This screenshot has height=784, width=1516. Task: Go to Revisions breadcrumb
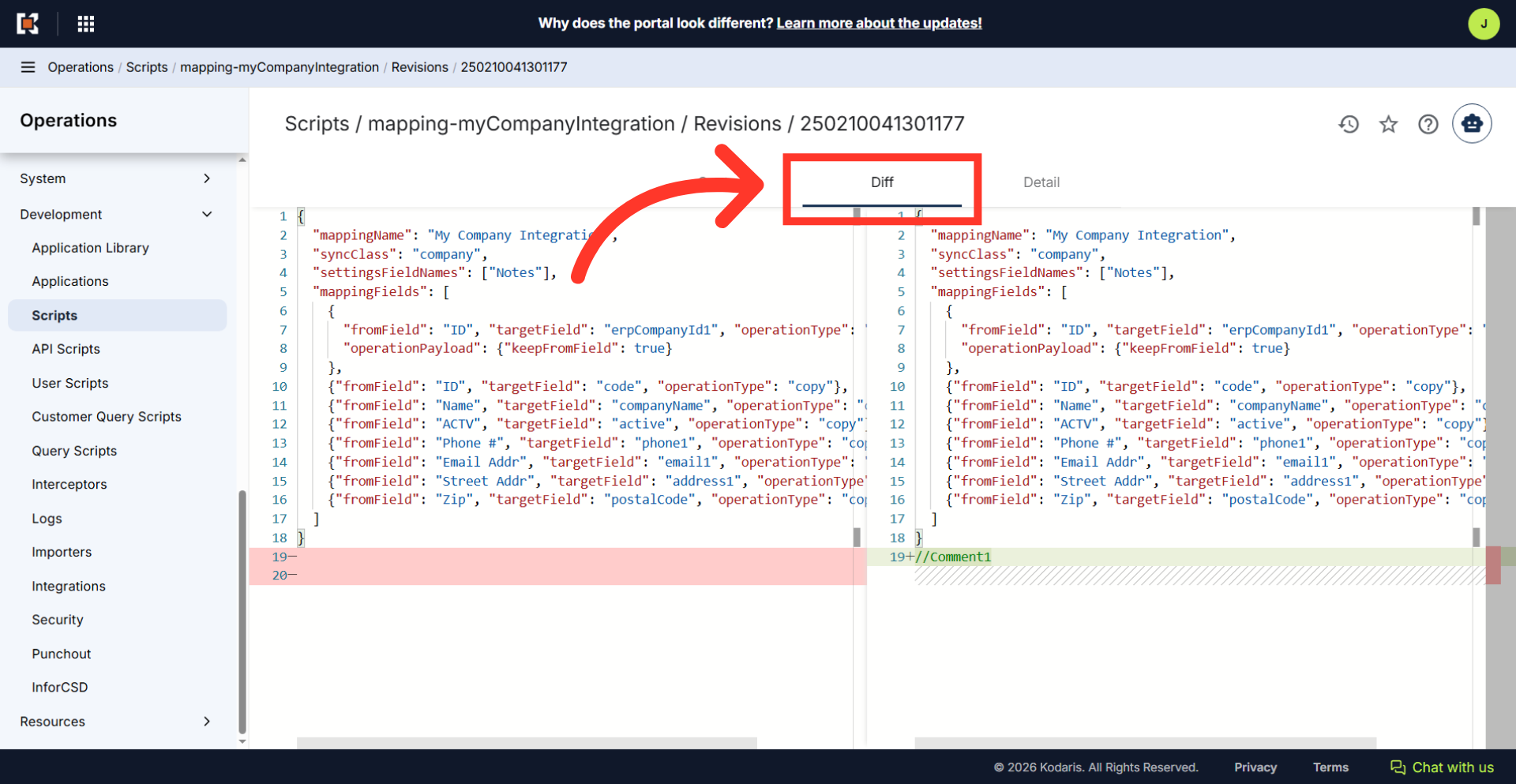(x=419, y=67)
